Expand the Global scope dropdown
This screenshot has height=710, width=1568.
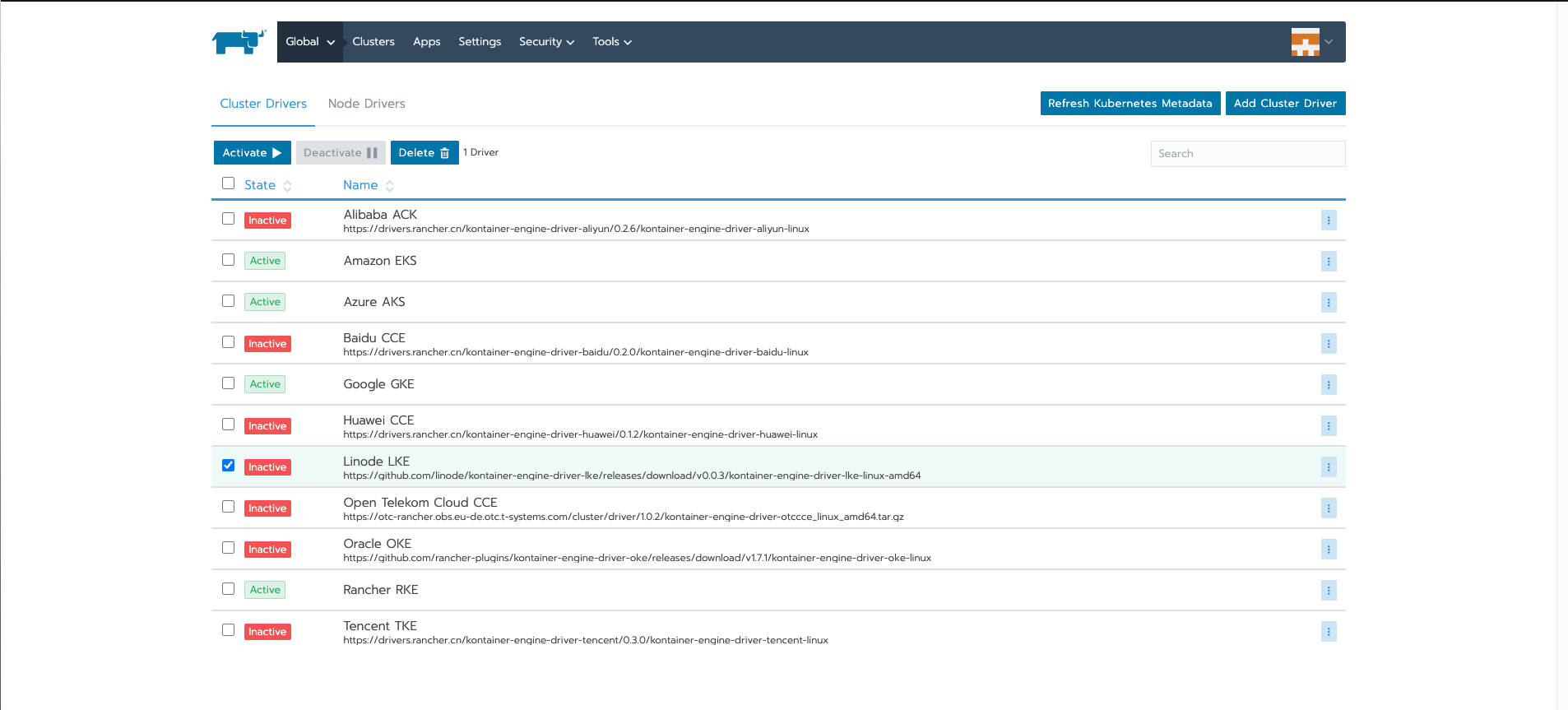pos(310,42)
